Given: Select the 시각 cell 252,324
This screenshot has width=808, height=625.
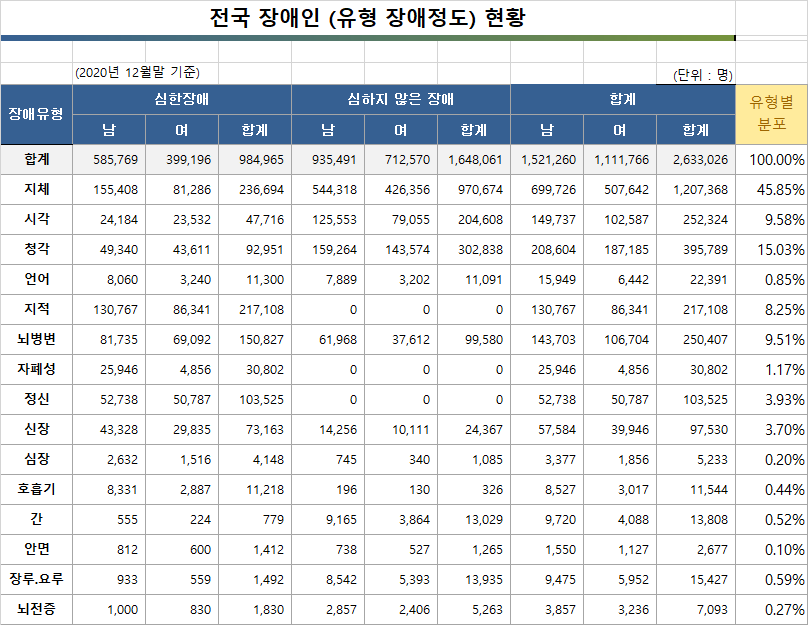Looking at the screenshot, I should click(x=696, y=219).
